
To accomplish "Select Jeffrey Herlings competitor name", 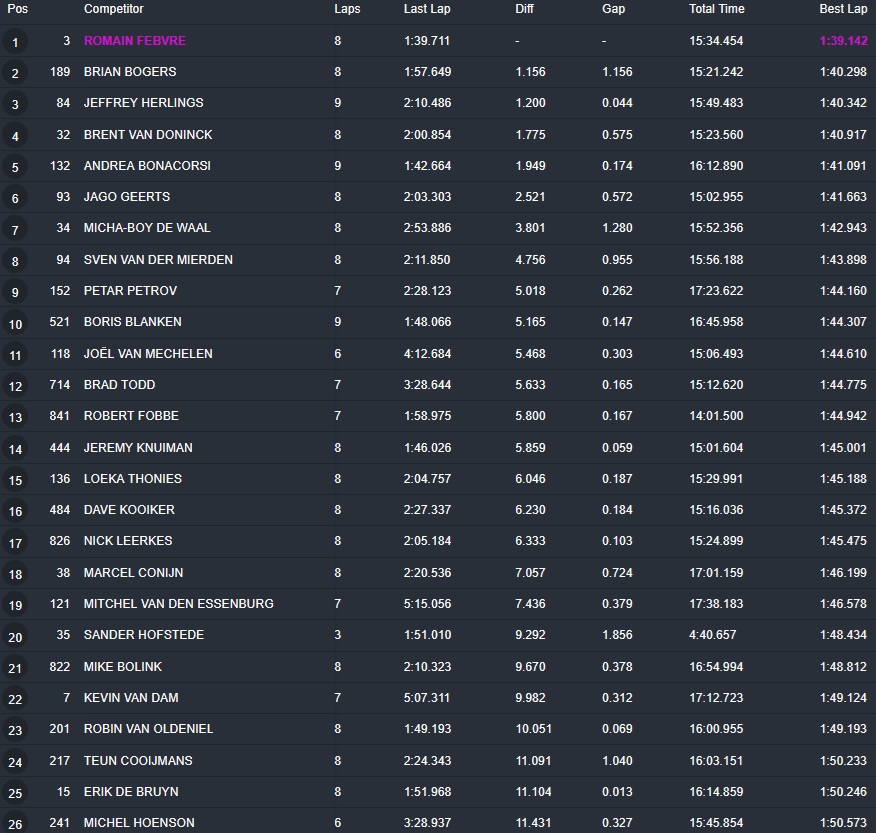I will (143, 103).
